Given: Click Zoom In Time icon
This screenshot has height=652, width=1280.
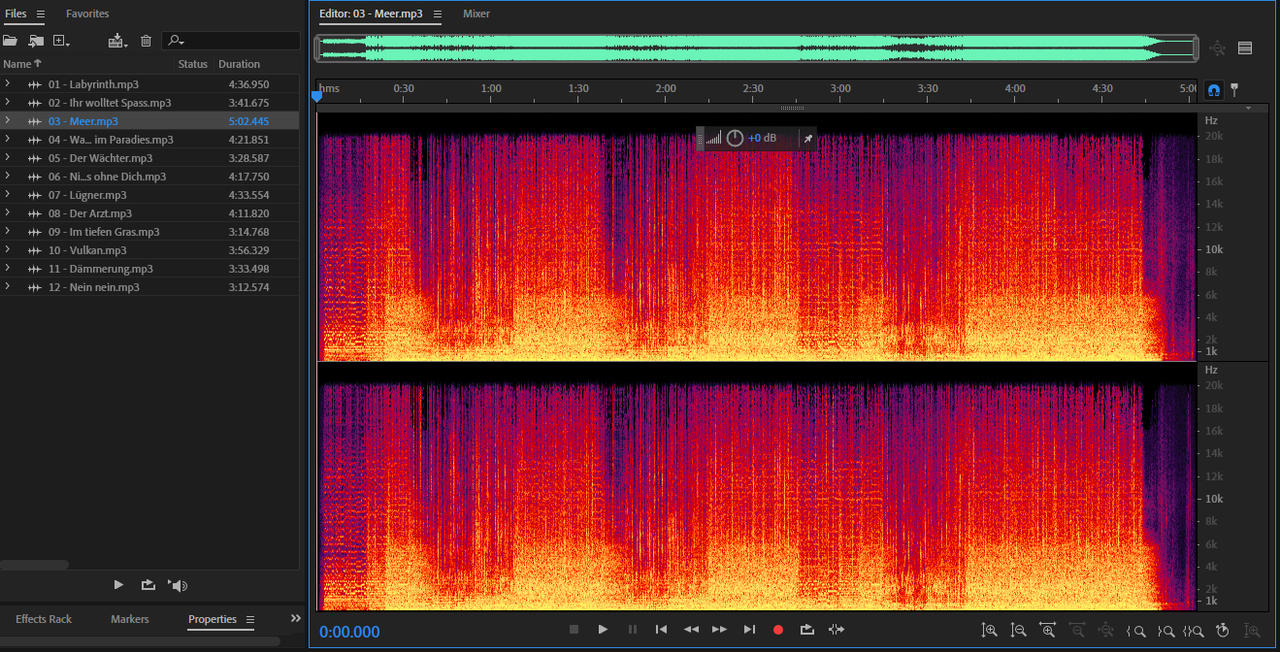Looking at the screenshot, I should [1047, 630].
